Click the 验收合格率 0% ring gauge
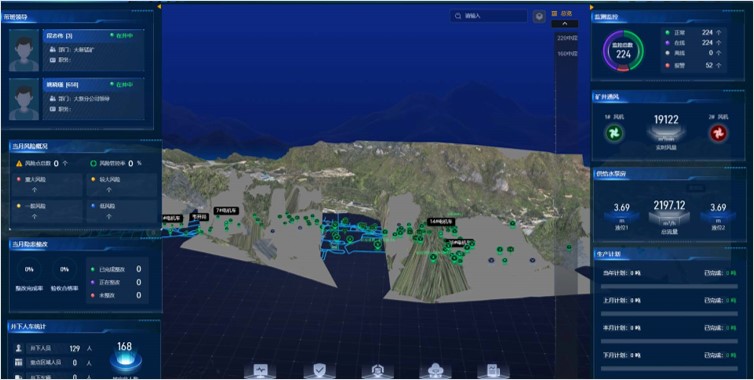 [64, 270]
